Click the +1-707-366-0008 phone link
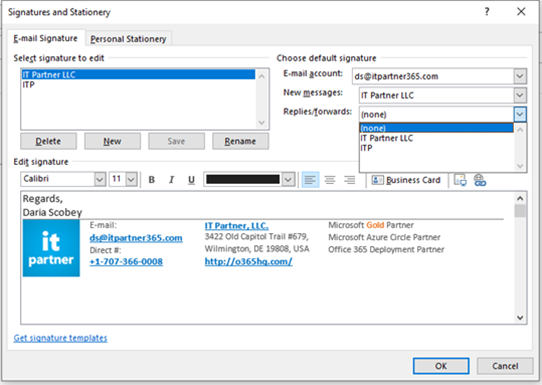Screen dimensions: 542x385 (x=126, y=262)
